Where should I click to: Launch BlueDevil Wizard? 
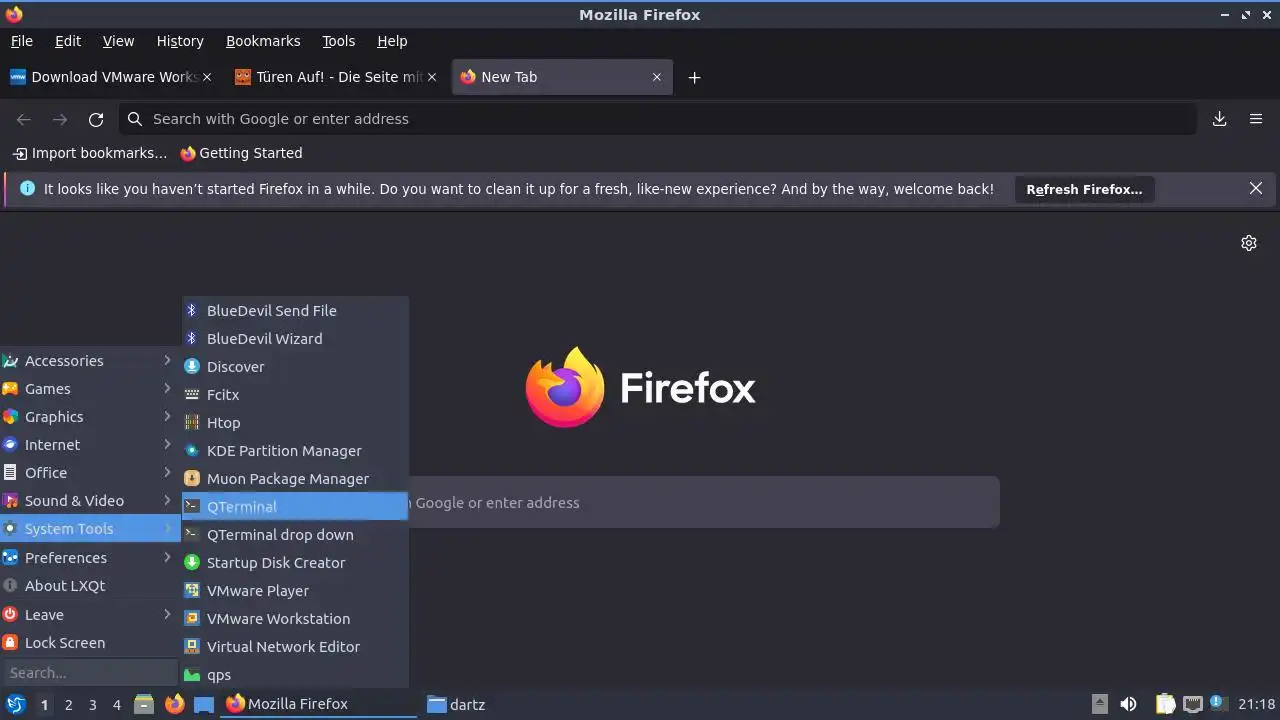point(295,339)
